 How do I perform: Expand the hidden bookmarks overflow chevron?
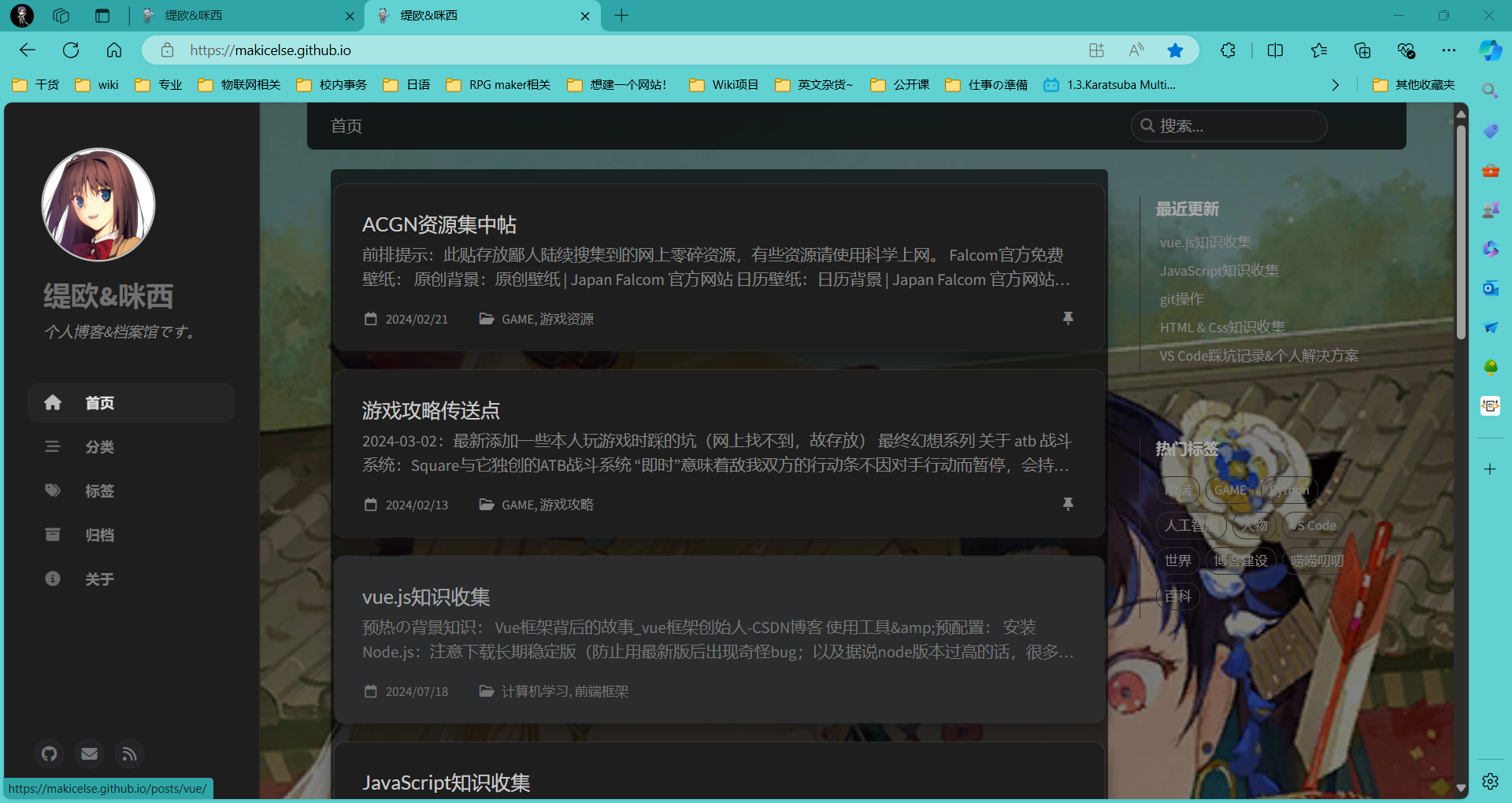coord(1335,85)
